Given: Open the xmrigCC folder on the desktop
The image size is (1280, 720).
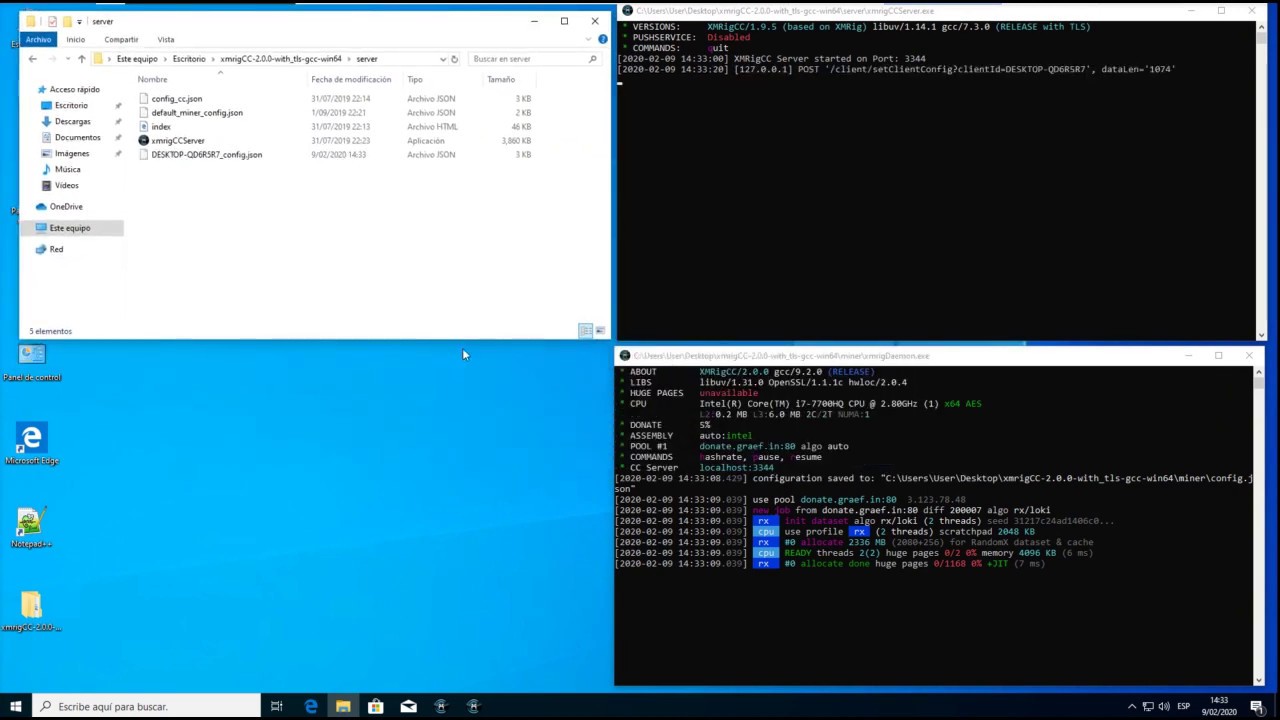Looking at the screenshot, I should click(31, 611).
